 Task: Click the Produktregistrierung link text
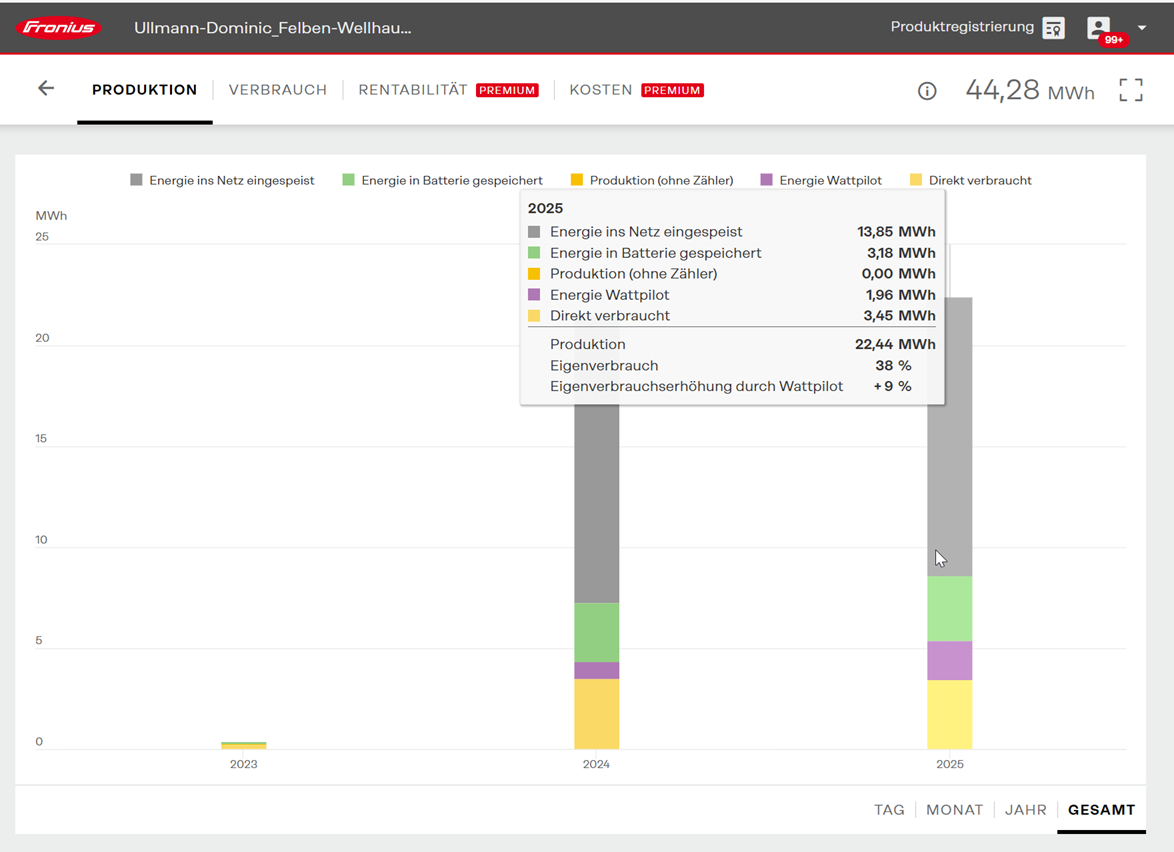click(x=961, y=27)
